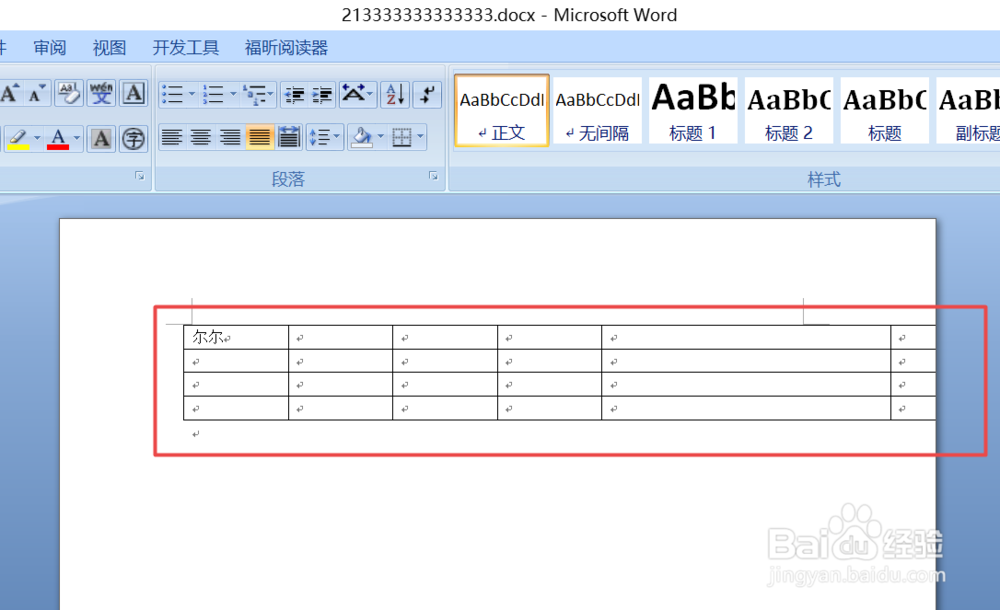Sort text with the A-Z icon
This screenshot has width=1000, height=610.
[395, 94]
